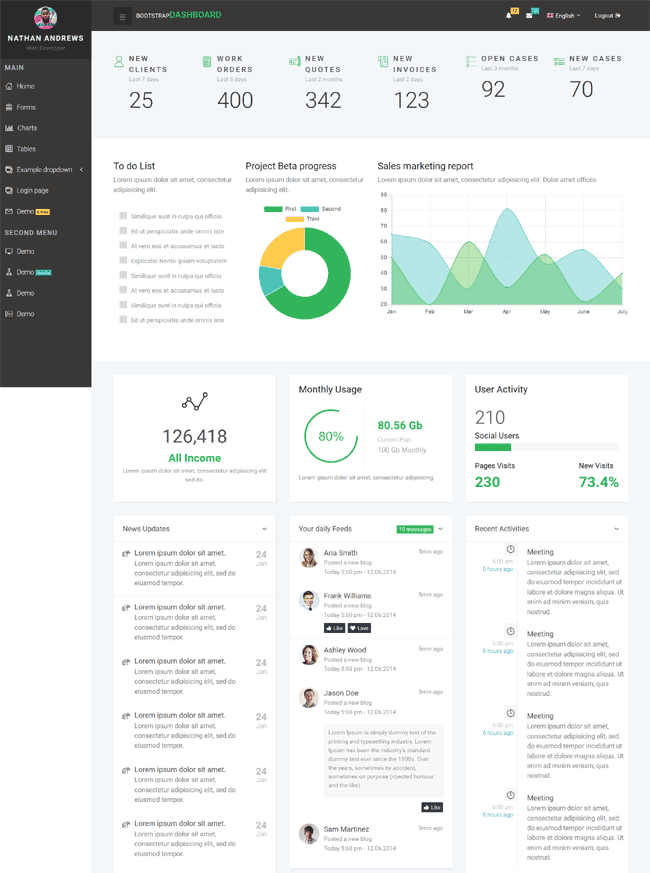Collapse Recent Activities panel chevron
This screenshot has height=873, width=650.
617,529
